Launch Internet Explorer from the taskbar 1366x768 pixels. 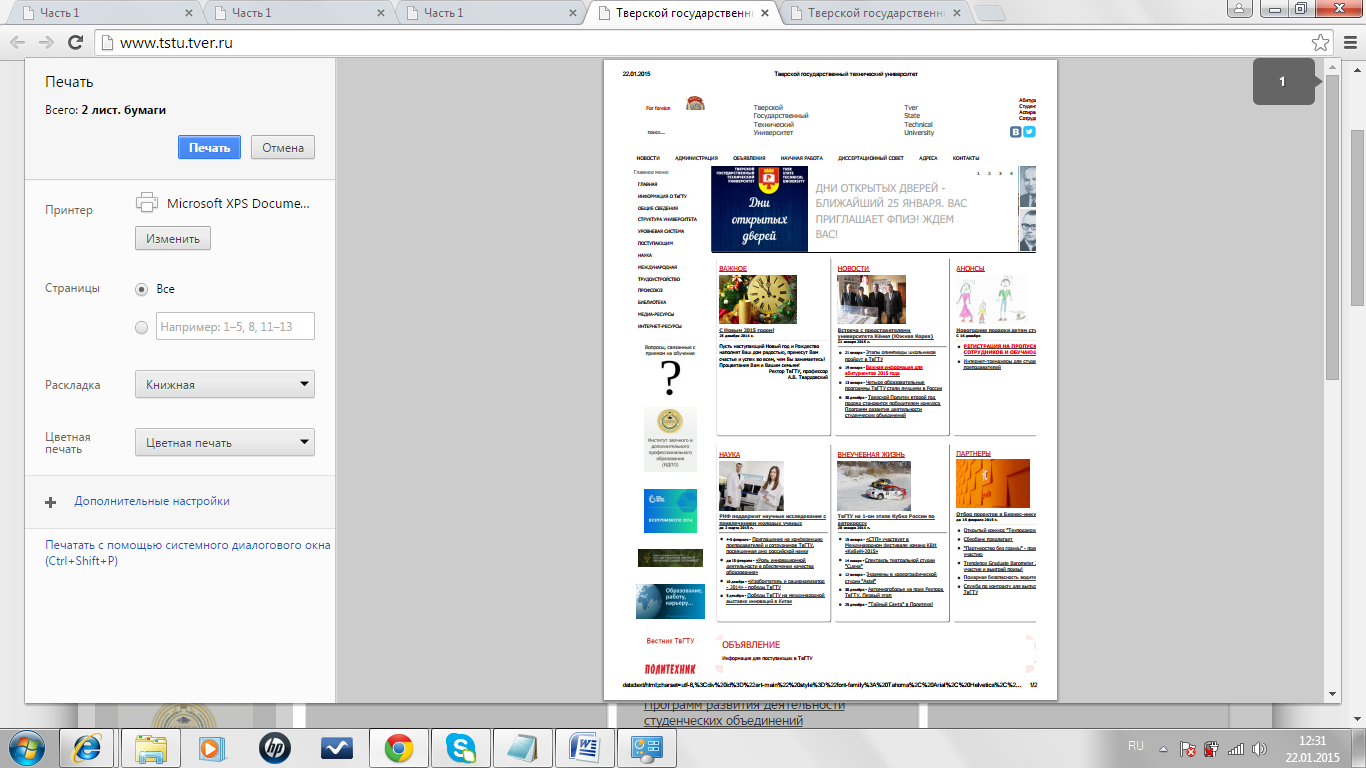tap(89, 747)
